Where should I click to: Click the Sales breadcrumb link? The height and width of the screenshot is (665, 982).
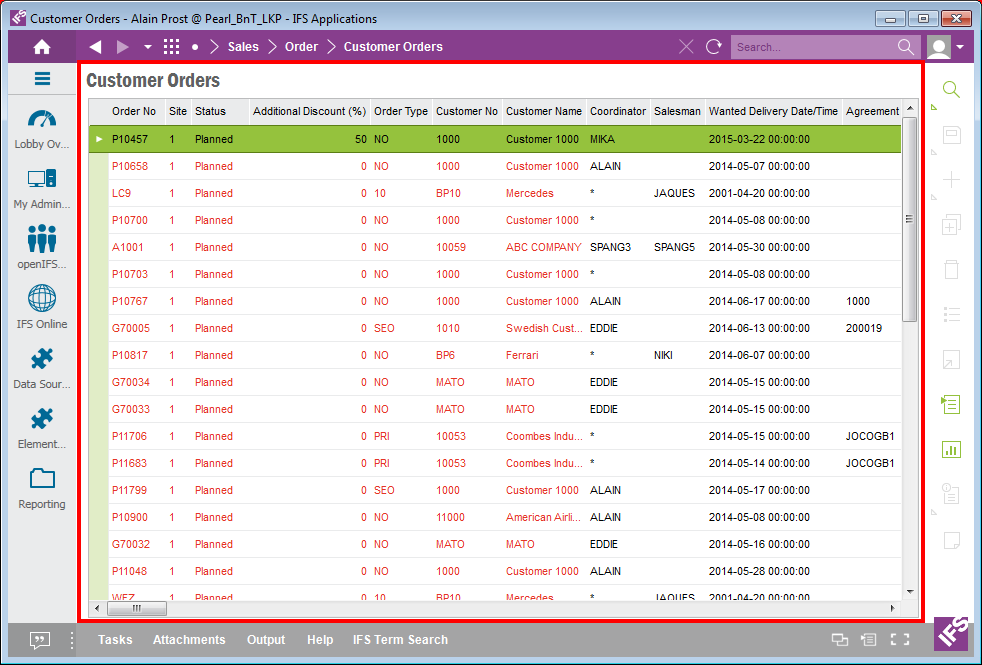point(243,47)
